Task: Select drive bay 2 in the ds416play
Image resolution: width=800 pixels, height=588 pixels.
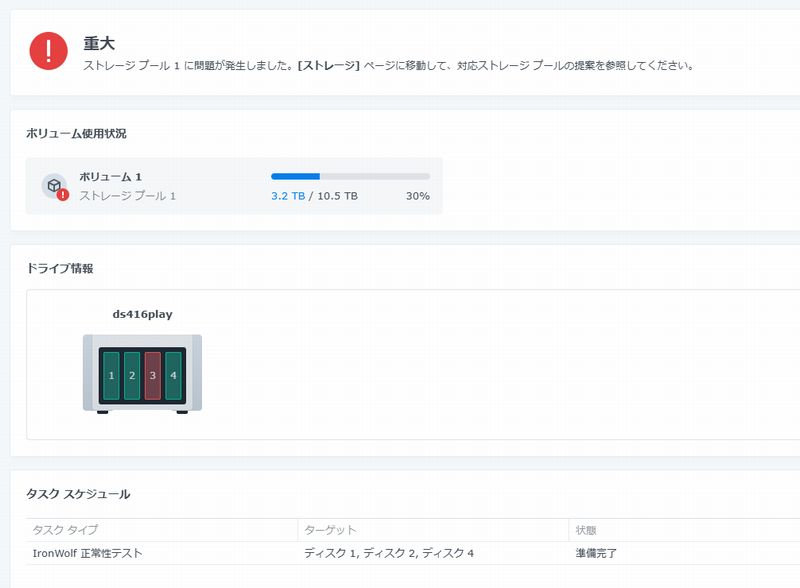Action: tap(132, 376)
